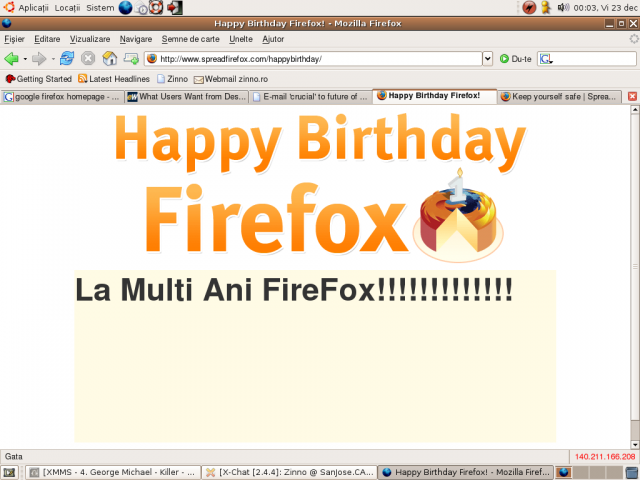Open the Forward button history dropdown
Screen dimensions: 640x480
[x=52, y=59]
